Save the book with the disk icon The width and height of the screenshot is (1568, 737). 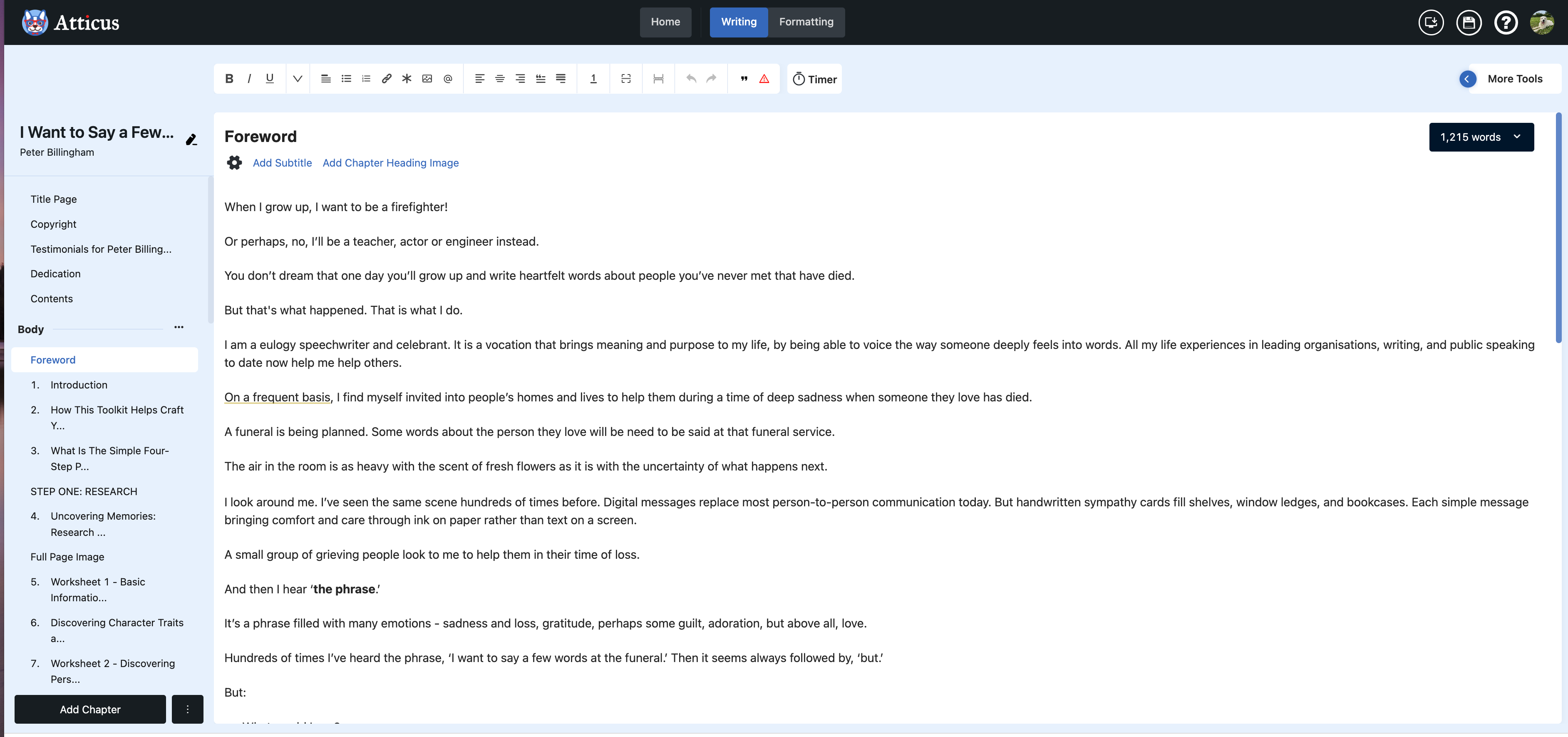click(x=1469, y=22)
